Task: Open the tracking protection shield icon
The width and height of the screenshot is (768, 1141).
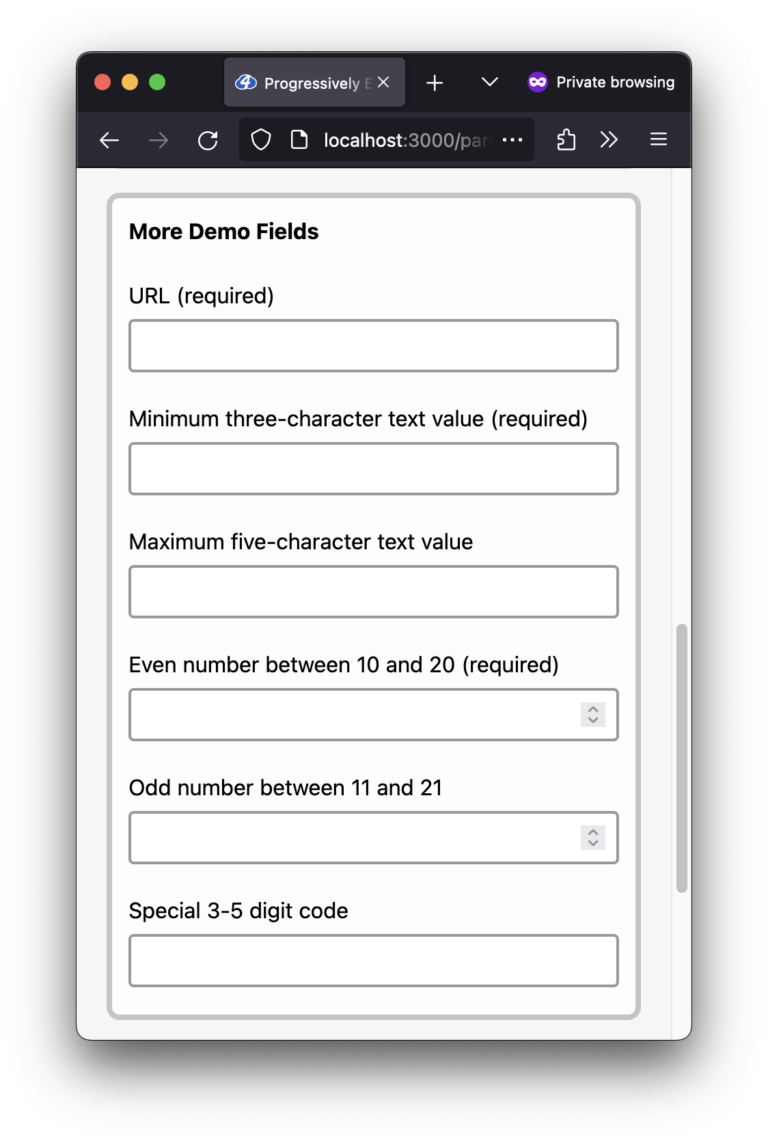Action: 261,140
